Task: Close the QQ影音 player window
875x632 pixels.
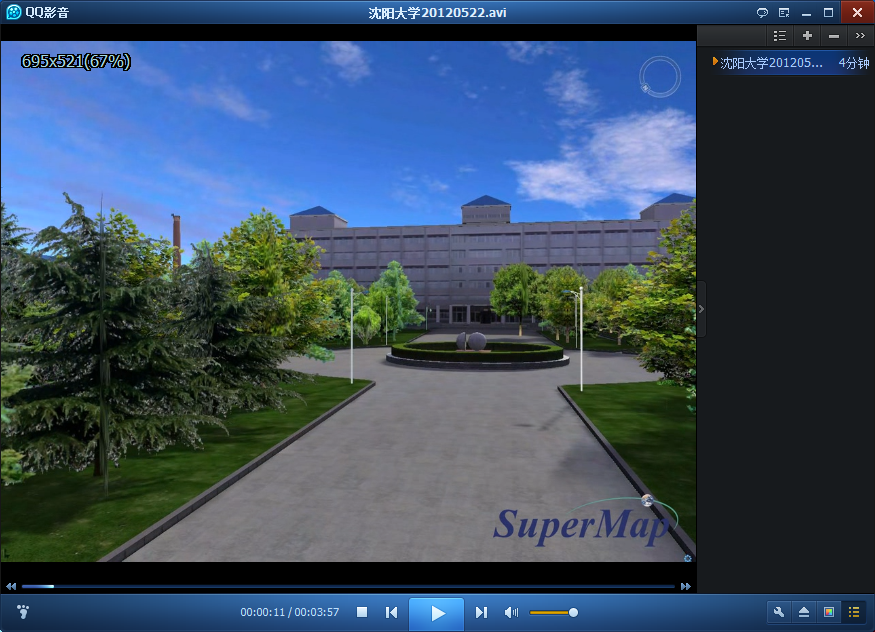Action: pyautogui.click(x=857, y=12)
